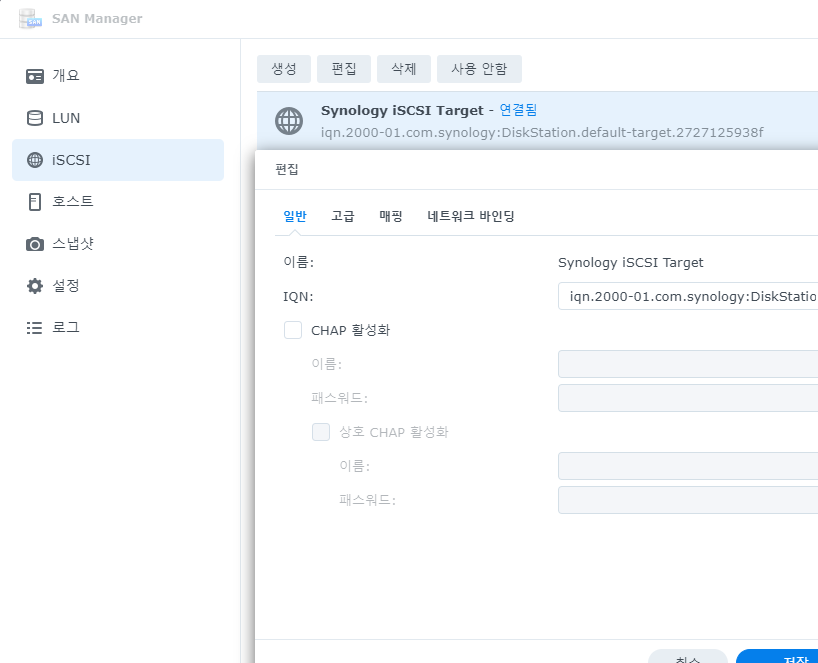The width and height of the screenshot is (818, 663).
Task: Click the 편집 dialog title
Action: click(x=286, y=169)
